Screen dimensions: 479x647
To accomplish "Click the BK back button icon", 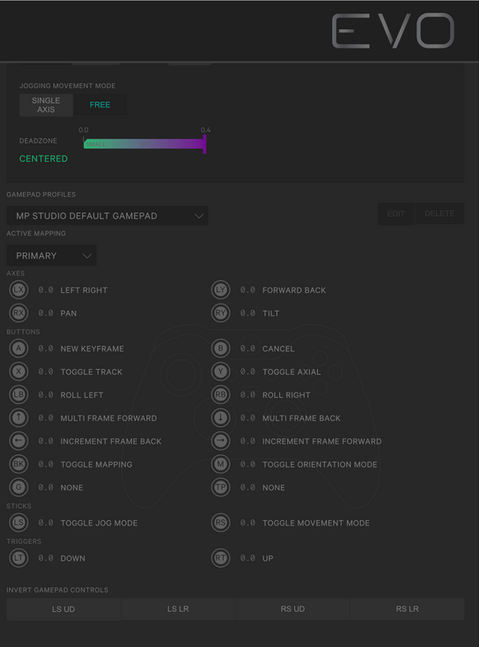I will (x=19, y=464).
